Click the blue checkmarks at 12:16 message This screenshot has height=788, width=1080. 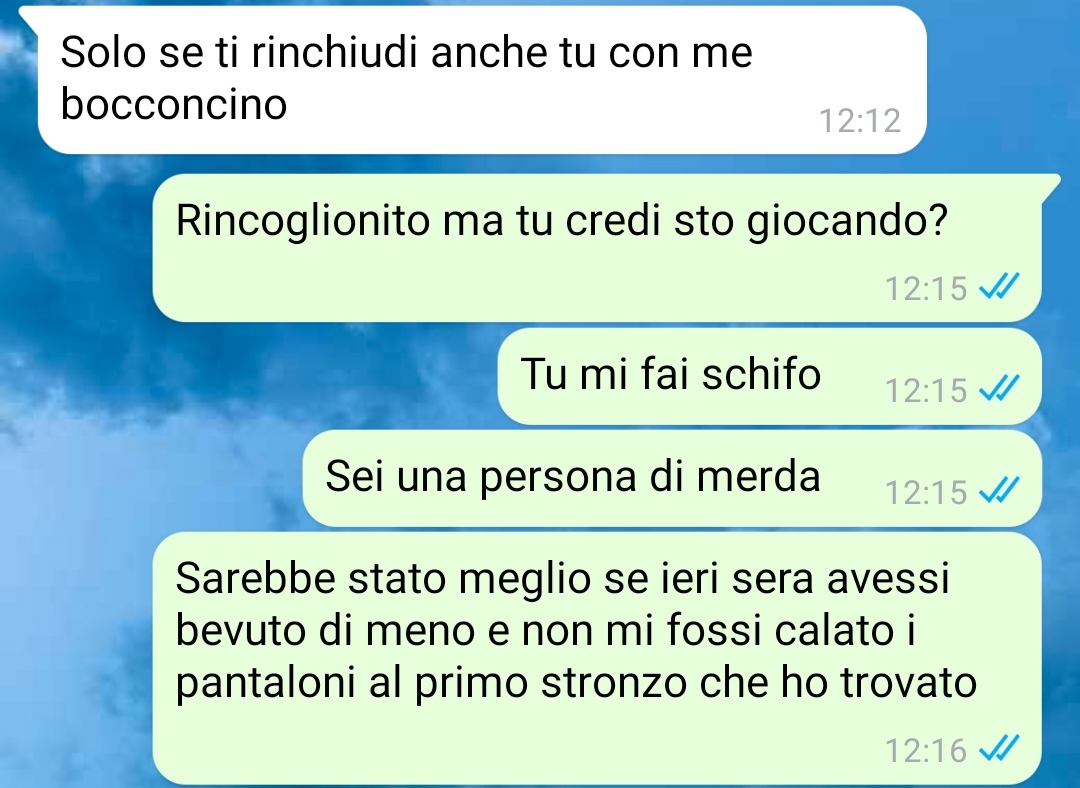(x=999, y=748)
